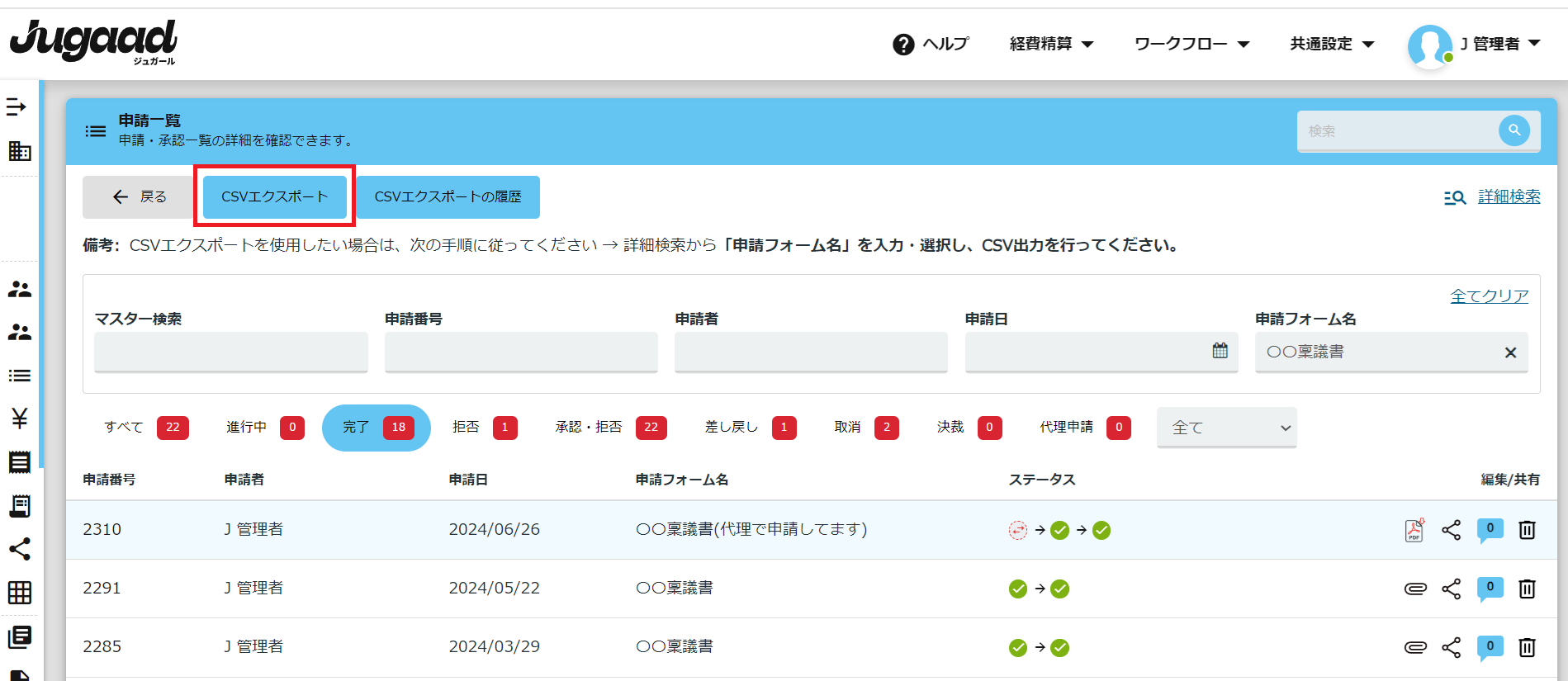Viewport: 1568px width, 681px height.
Task: Open the receipt sidebar icon
Action: (19, 505)
